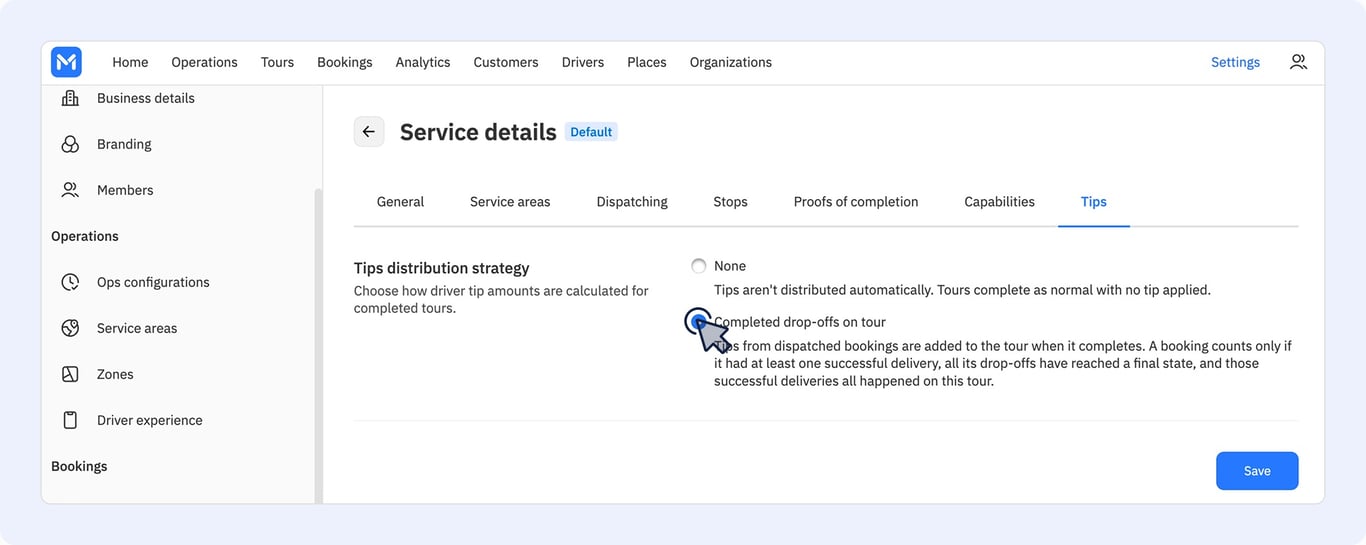The height and width of the screenshot is (545, 1366).
Task: Switch to the Capabilities tab
Action: click(x=999, y=202)
